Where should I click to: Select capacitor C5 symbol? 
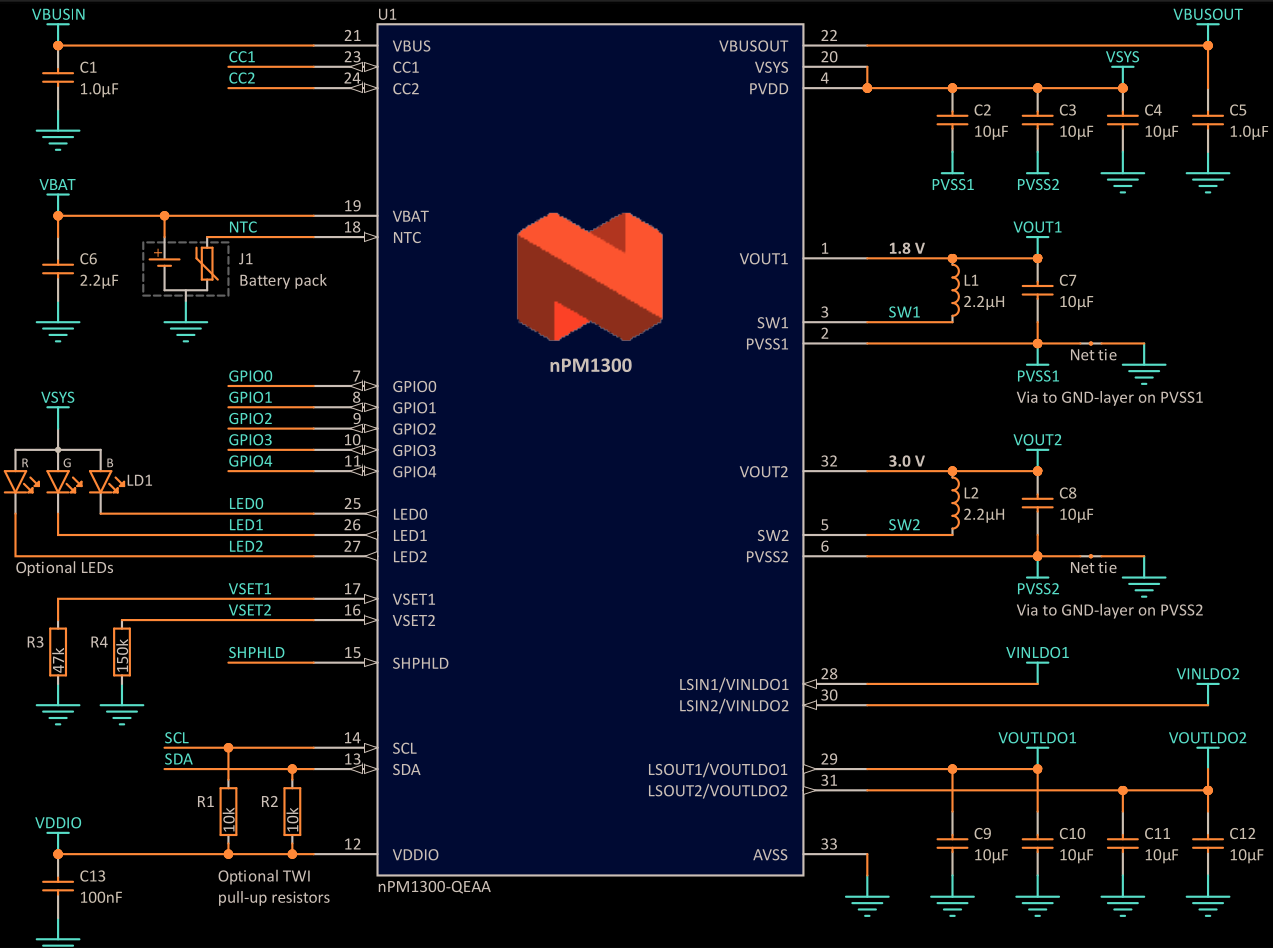point(1208,121)
